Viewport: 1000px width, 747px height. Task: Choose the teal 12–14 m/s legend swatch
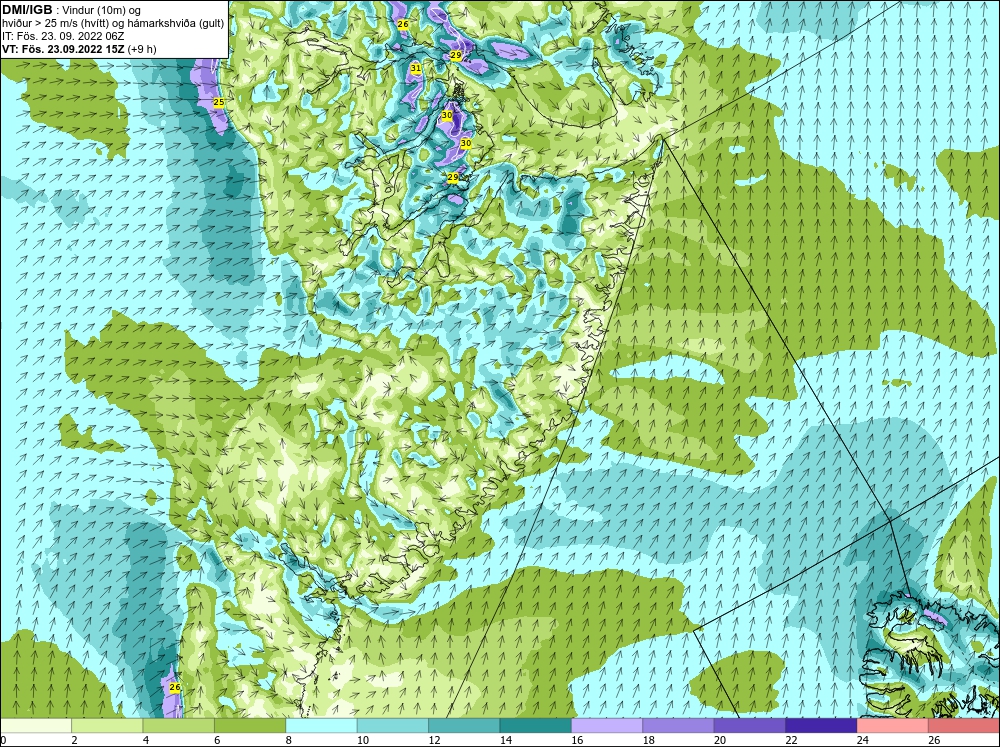coord(464,725)
